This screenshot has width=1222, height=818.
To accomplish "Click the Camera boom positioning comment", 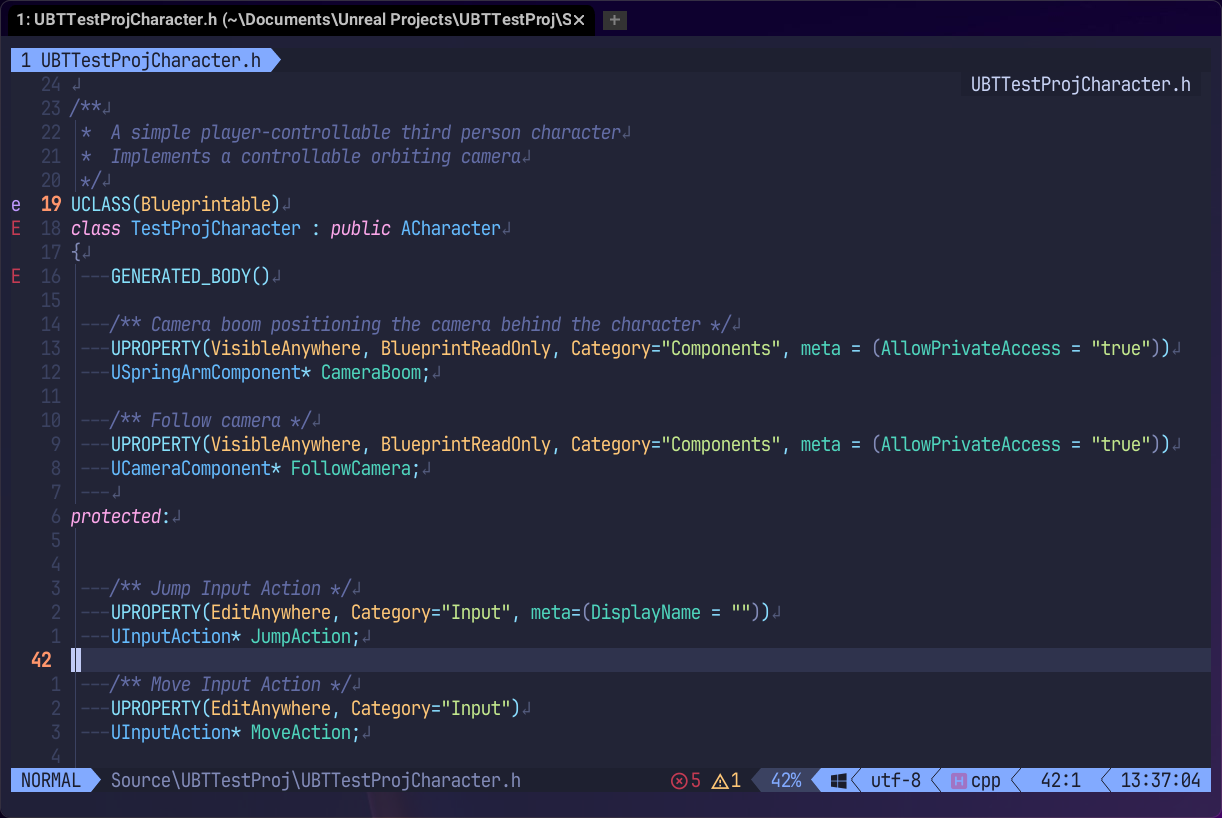I will pyautogui.click(x=421, y=325).
